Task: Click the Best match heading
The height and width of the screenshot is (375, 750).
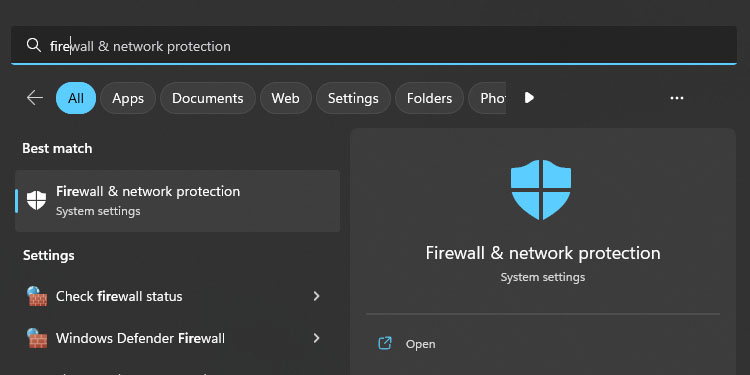Action: 57,148
